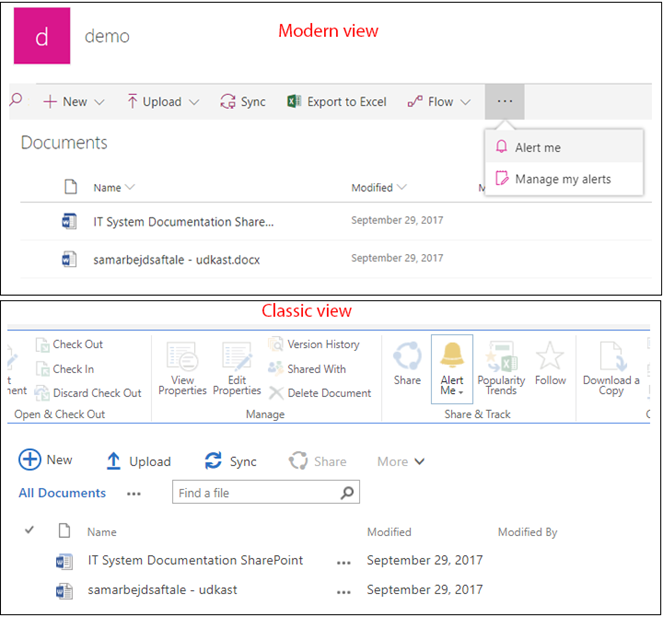
Task: Click Shared With in the ribbon
Action: tap(307, 369)
